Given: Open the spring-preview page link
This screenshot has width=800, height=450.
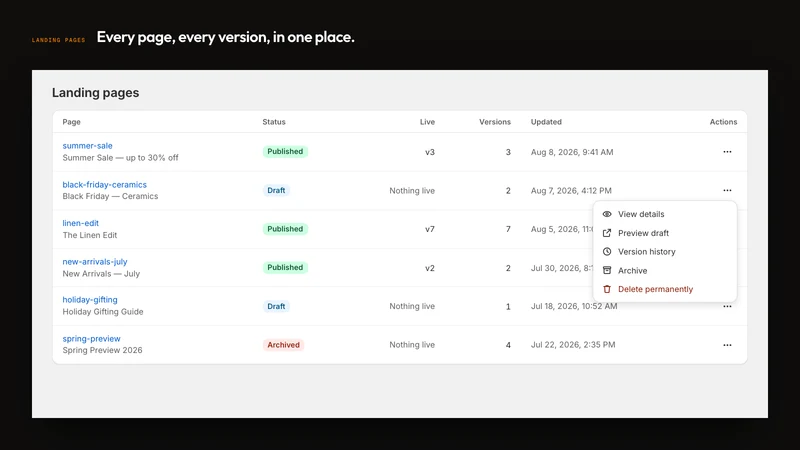Looking at the screenshot, I should click(x=91, y=339).
